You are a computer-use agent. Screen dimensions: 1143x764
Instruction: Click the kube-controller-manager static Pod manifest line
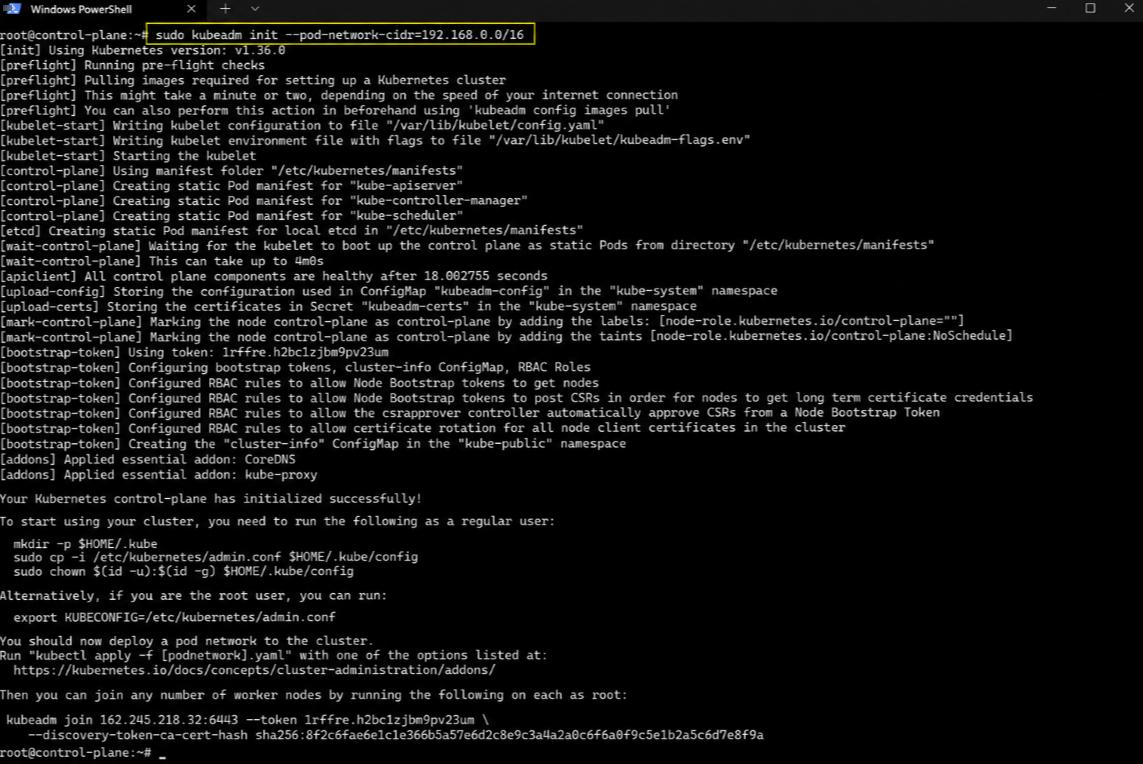coord(264,201)
